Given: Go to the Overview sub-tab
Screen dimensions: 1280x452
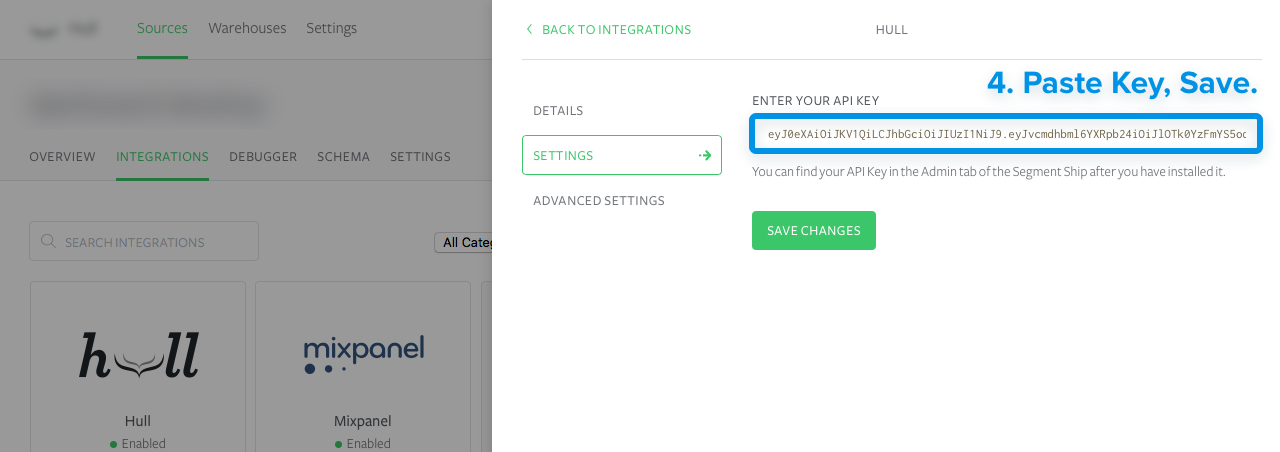Looking at the screenshot, I should click(x=62, y=157).
